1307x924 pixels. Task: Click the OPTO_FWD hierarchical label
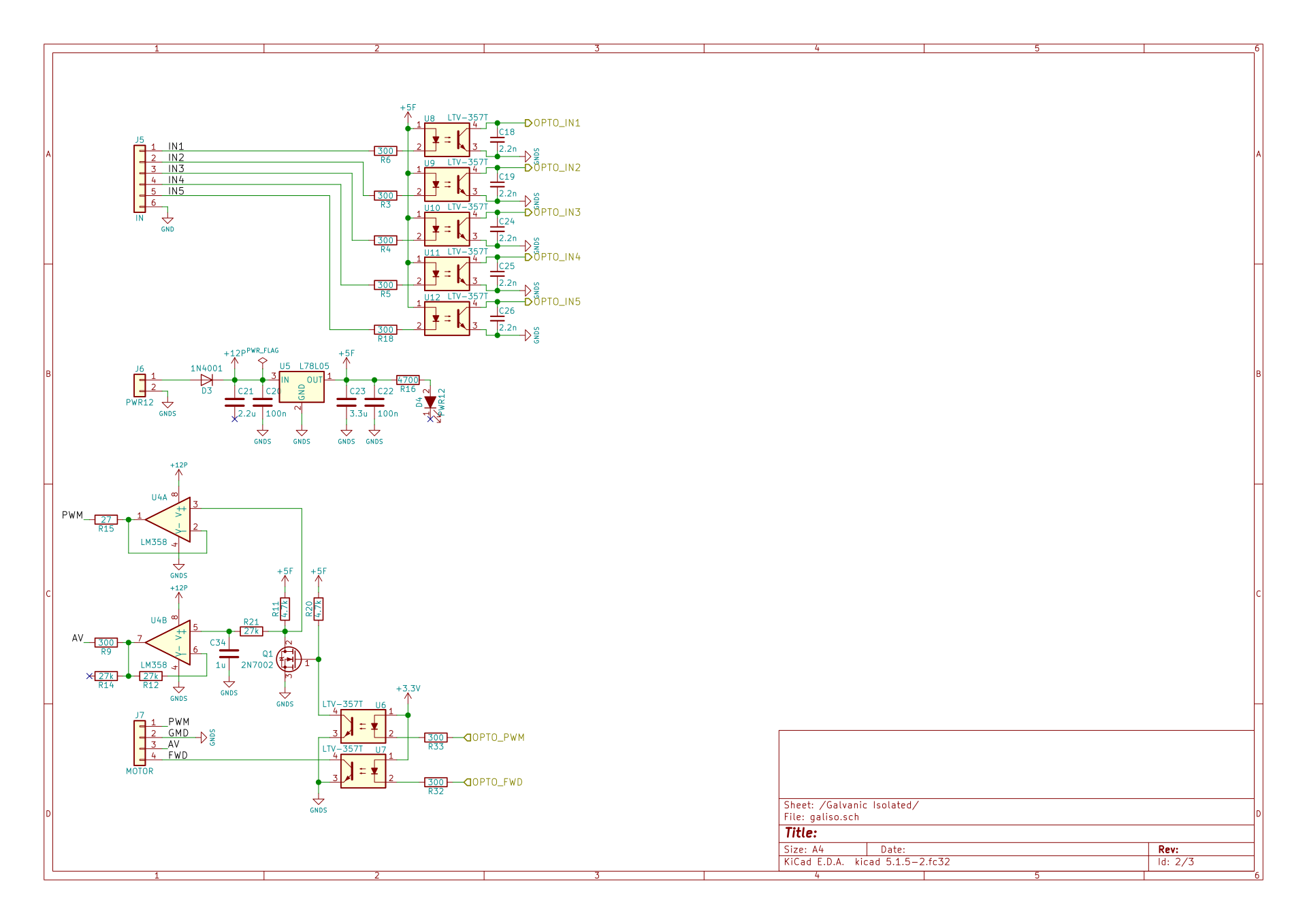[x=495, y=782]
